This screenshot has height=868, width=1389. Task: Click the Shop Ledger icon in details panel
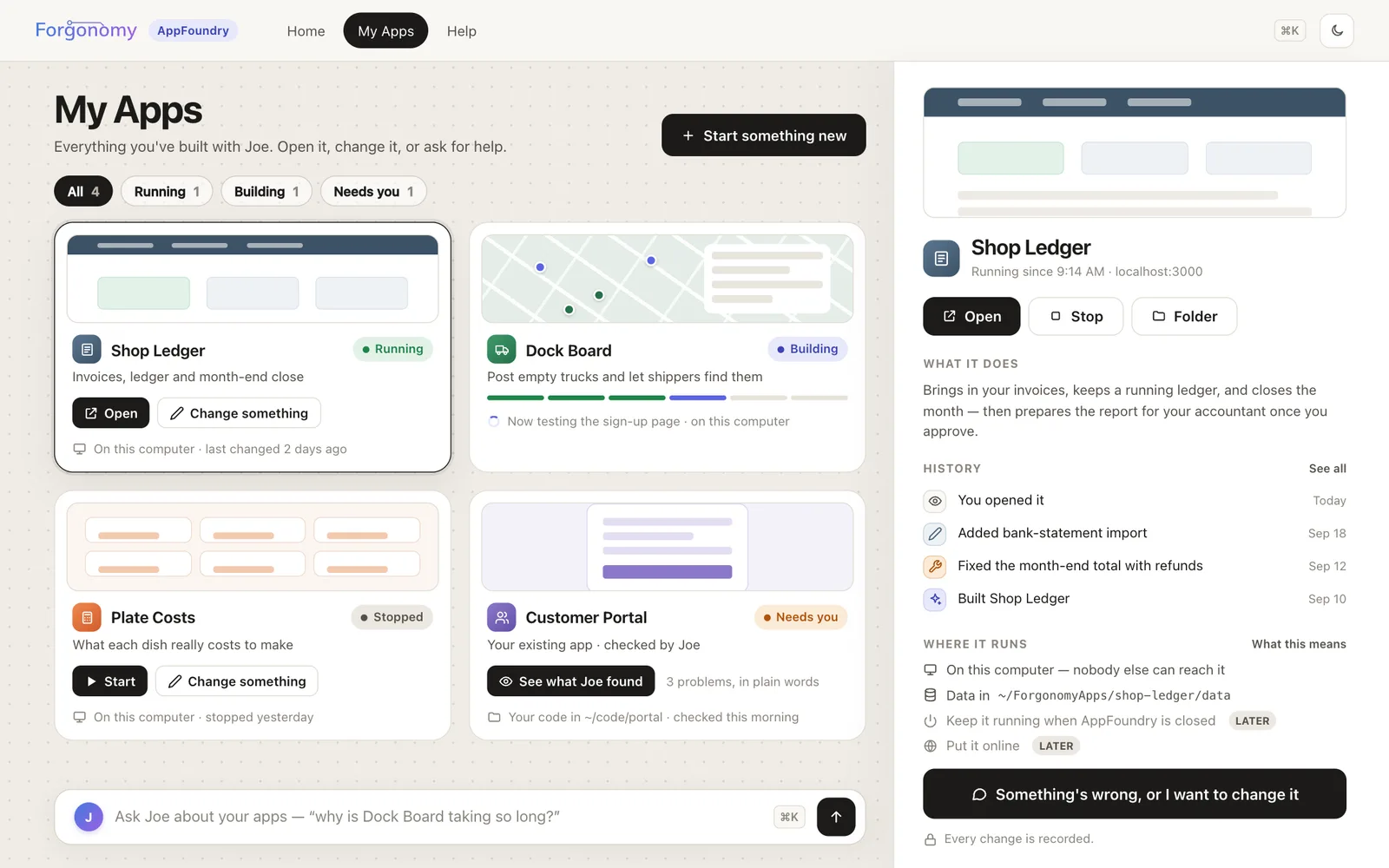pos(941,258)
